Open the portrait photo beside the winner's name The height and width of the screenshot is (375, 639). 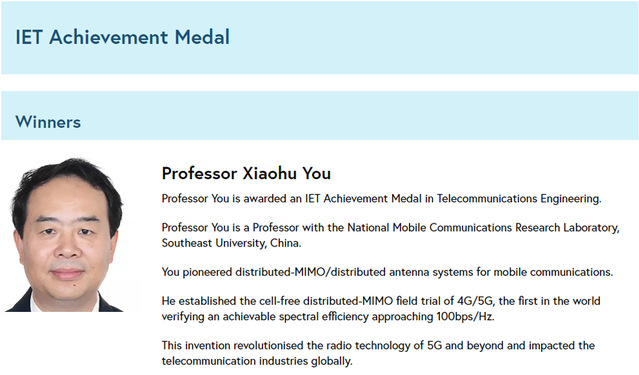67,235
